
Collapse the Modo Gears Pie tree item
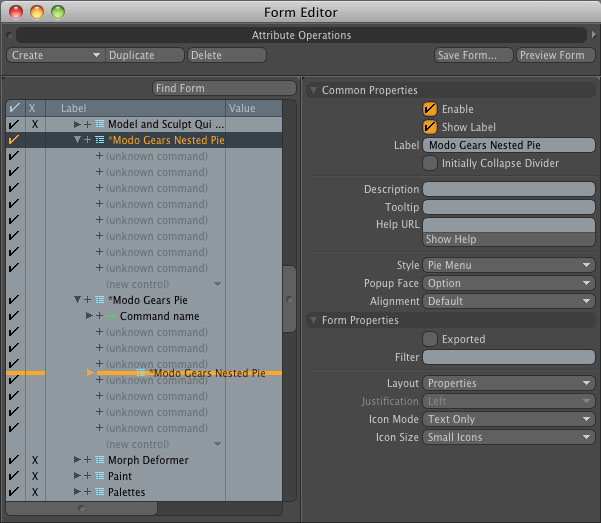point(77,299)
